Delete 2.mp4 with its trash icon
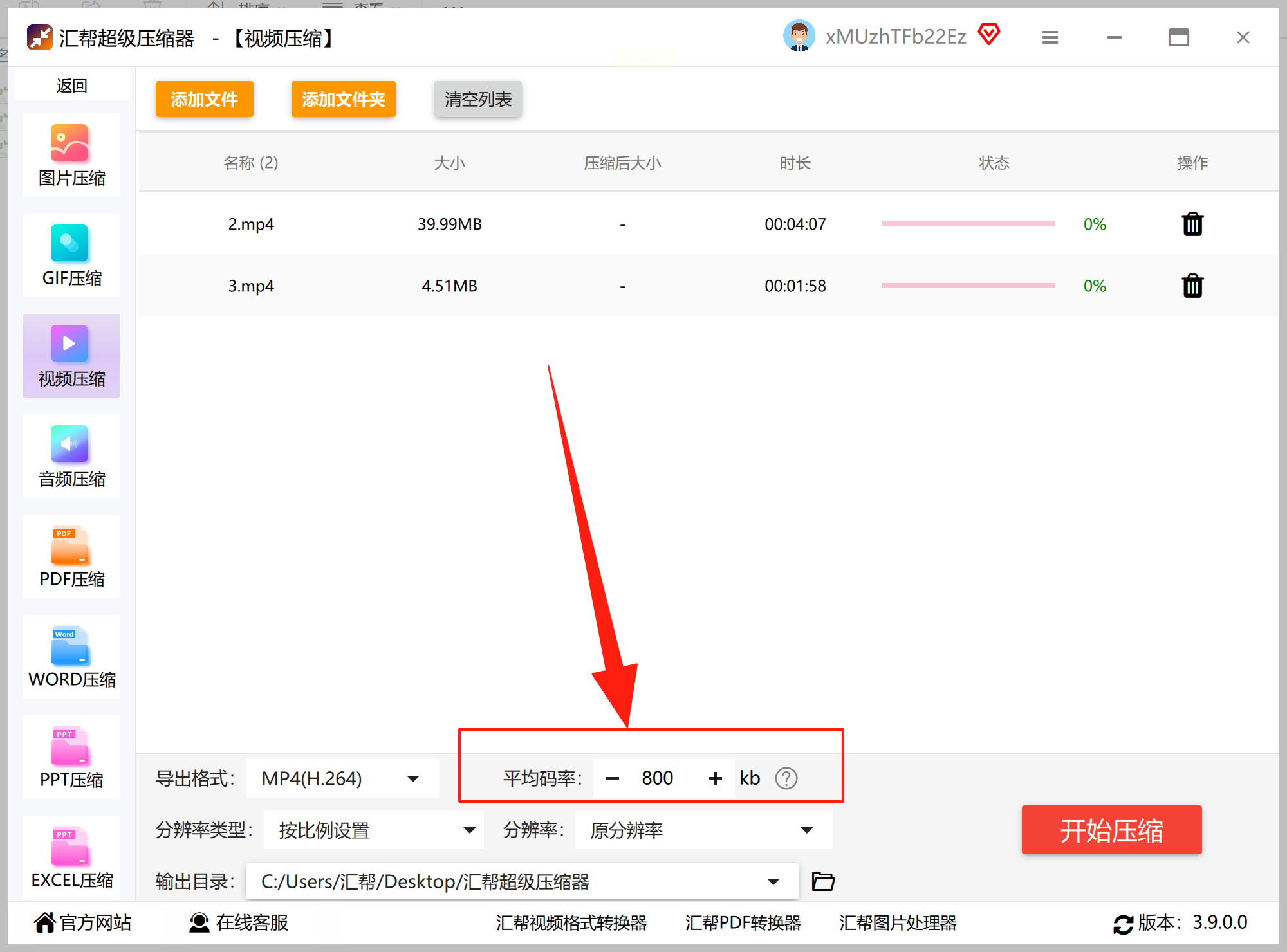The width and height of the screenshot is (1287, 952). point(1192,224)
